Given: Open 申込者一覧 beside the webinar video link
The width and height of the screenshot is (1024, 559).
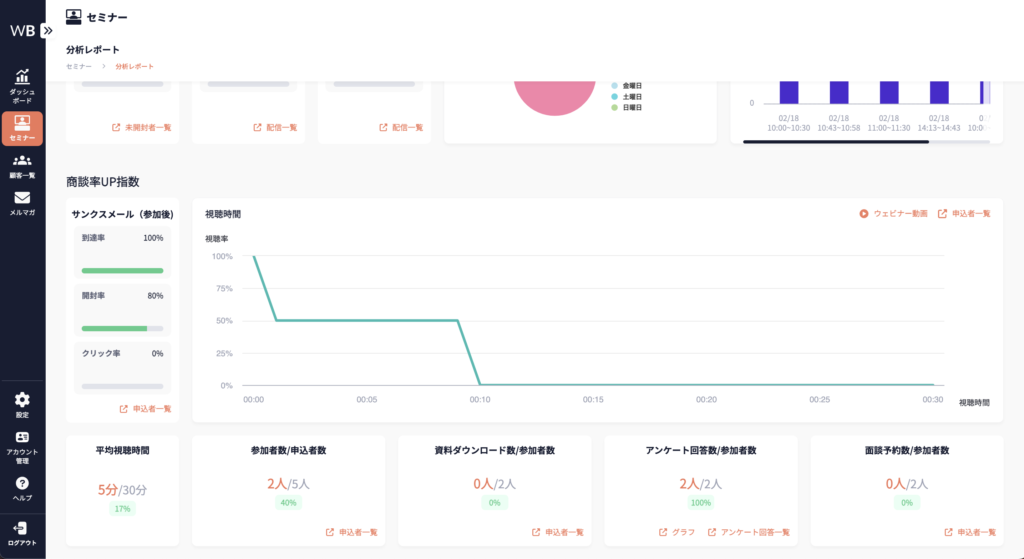Looking at the screenshot, I should click(x=964, y=213).
